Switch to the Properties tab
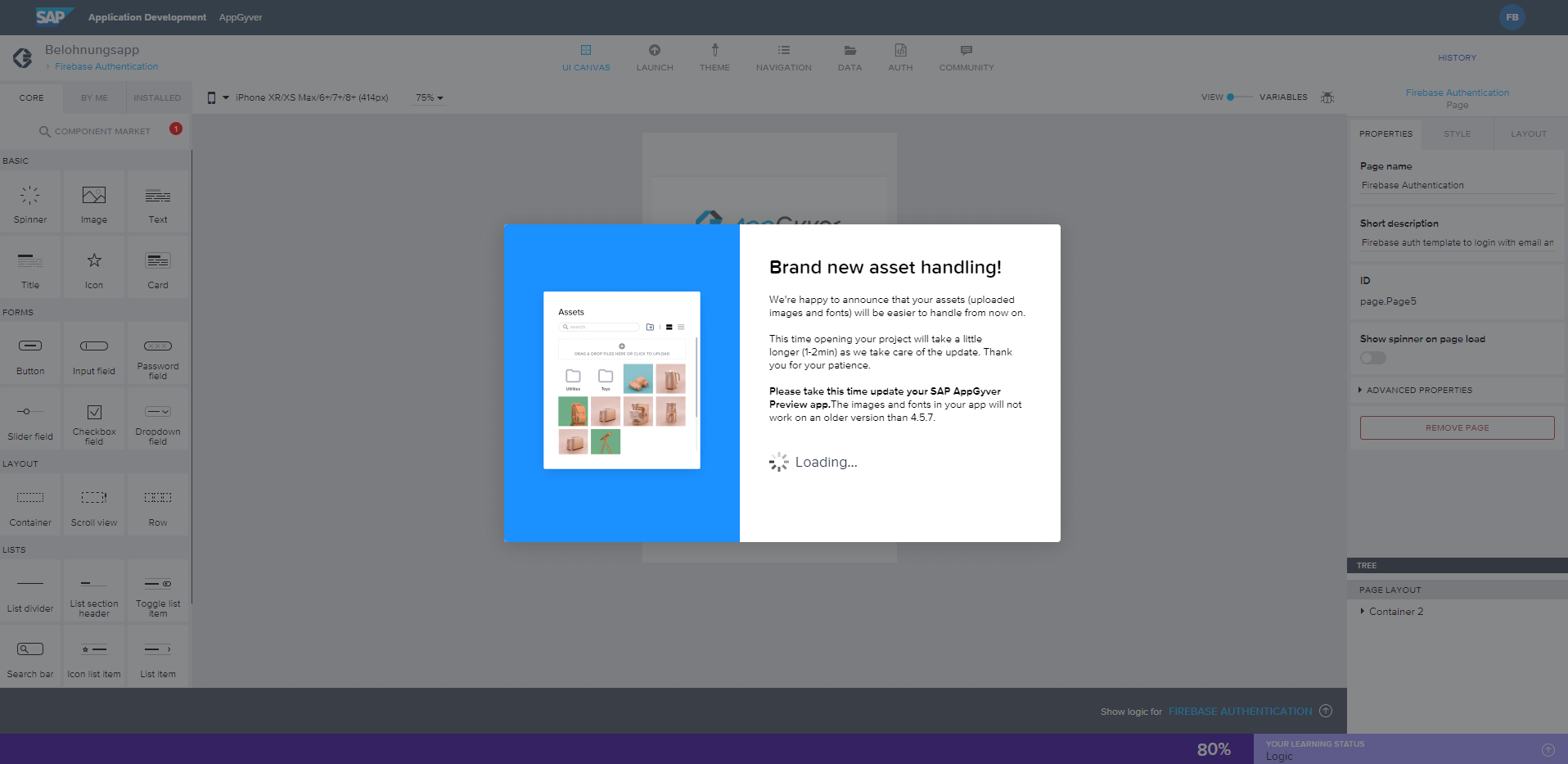This screenshot has height=764, width=1568. [1386, 133]
